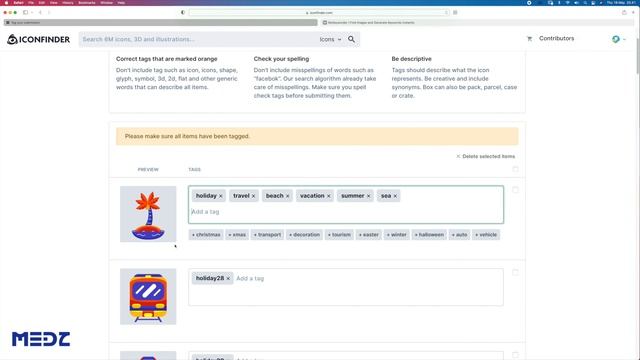Open the shopping cart icon
The image size is (640, 360).
[529, 39]
